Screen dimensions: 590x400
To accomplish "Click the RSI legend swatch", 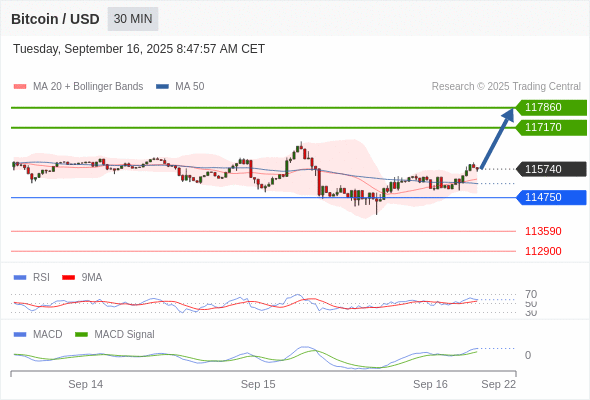I will [20, 278].
